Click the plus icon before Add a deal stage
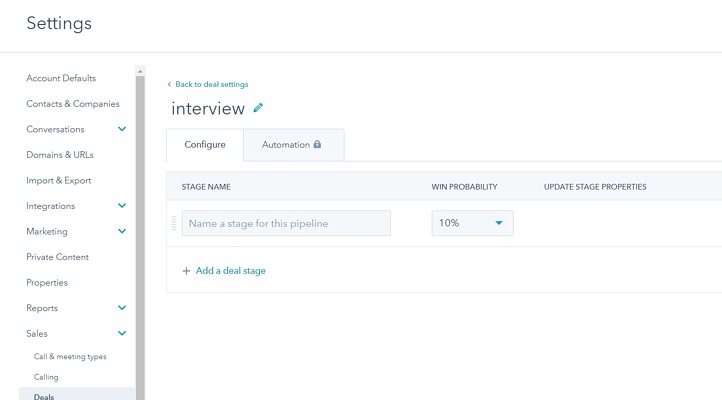Screen dimensions: 722x400 point(186,271)
